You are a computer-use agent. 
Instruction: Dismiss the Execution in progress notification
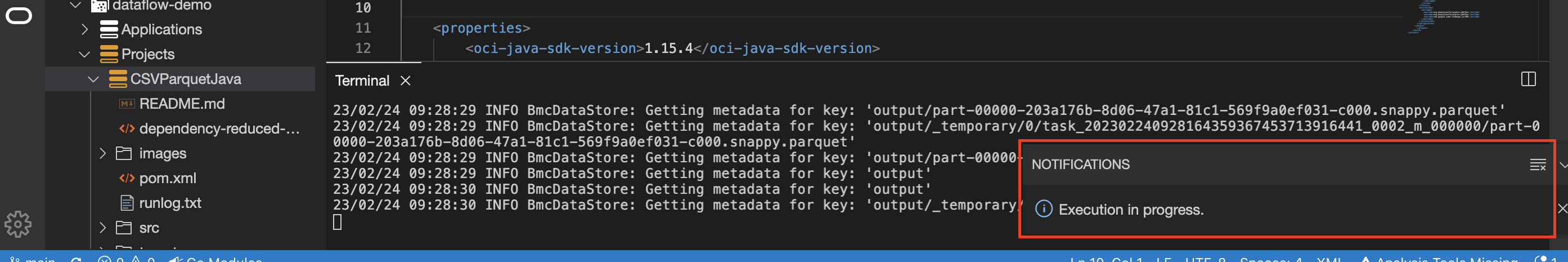1562,208
